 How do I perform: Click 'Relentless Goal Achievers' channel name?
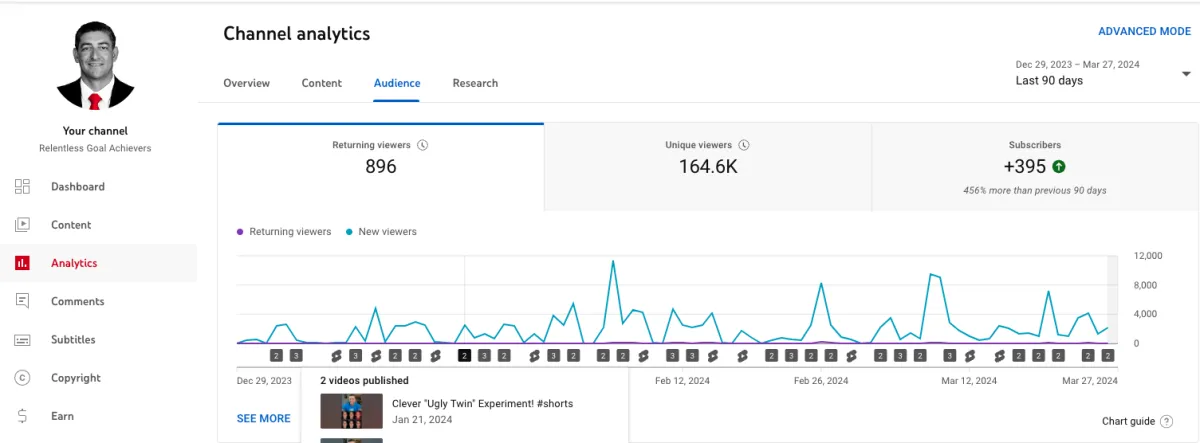point(95,148)
